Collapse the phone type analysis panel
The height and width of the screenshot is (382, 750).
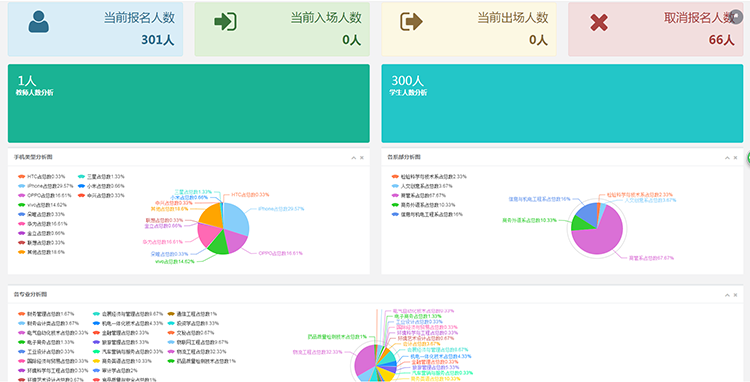tap(353, 157)
